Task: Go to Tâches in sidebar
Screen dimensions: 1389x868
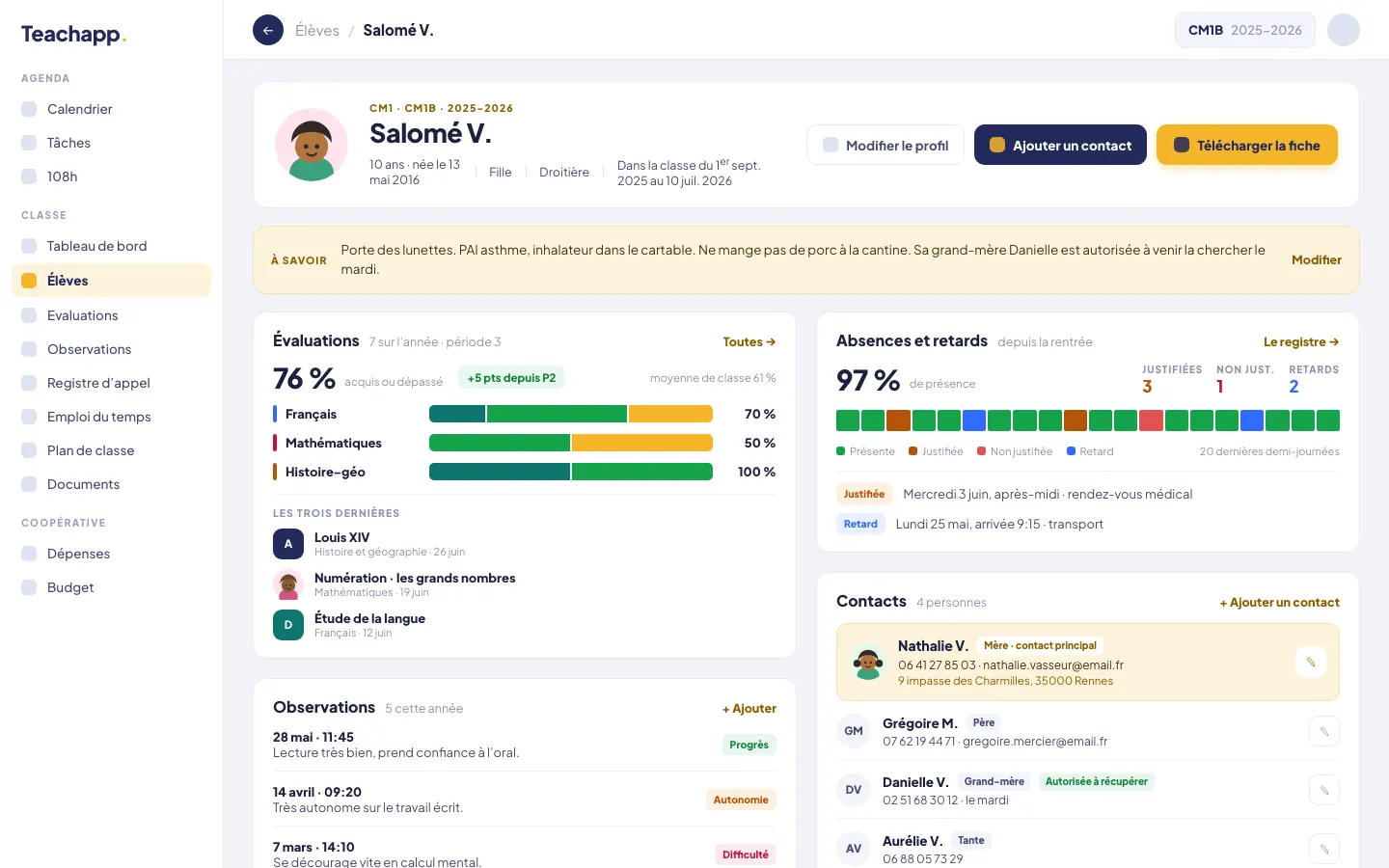Action: (x=111, y=143)
